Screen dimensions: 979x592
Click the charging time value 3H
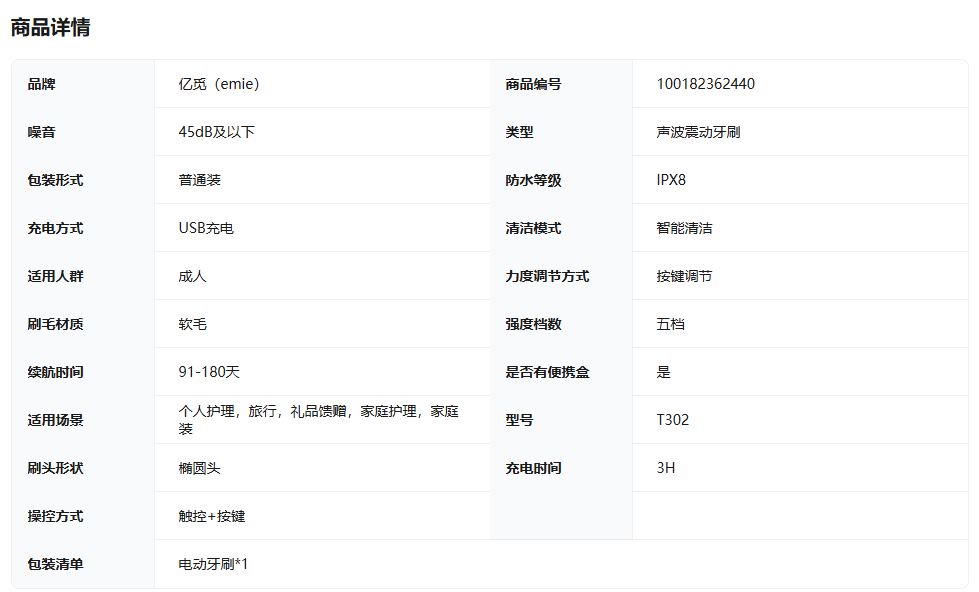pyautogui.click(x=665, y=468)
